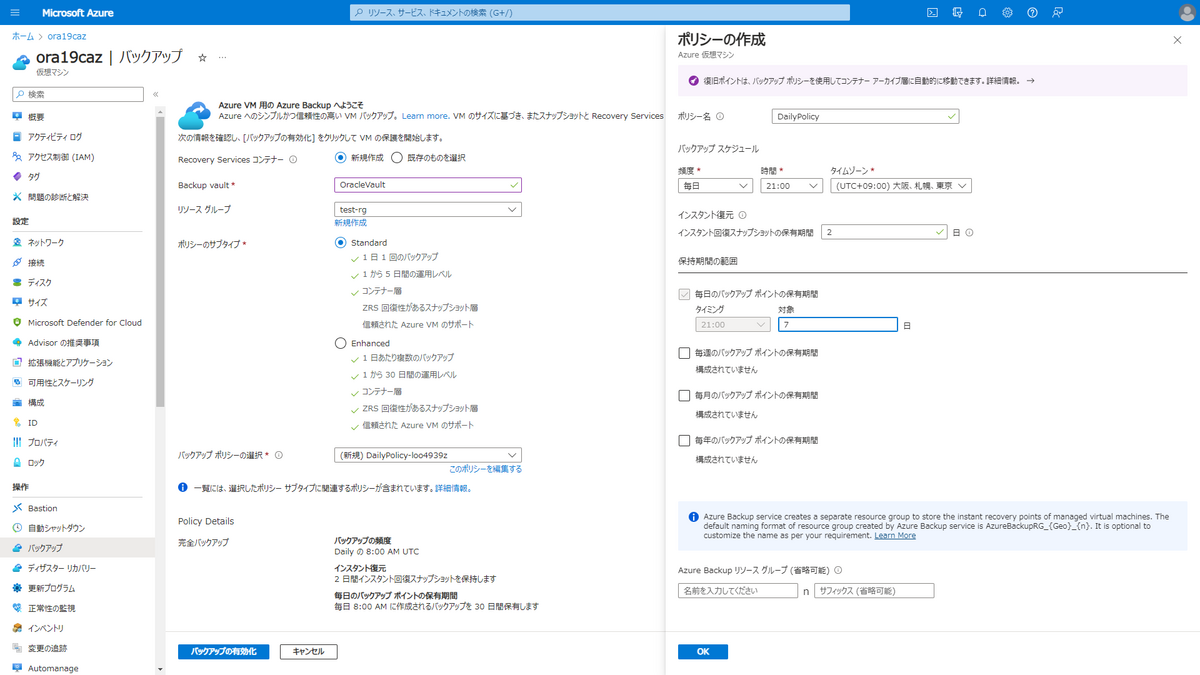
Task: Edit instant restore snapshot retention days field
Action: (x=884, y=232)
